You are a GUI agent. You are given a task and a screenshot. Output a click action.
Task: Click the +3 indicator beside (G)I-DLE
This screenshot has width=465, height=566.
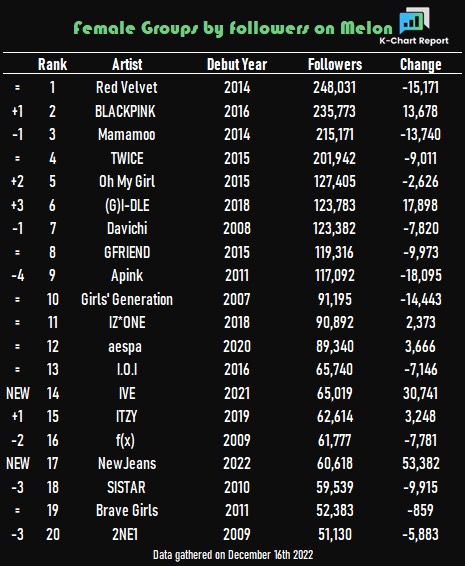(17, 205)
